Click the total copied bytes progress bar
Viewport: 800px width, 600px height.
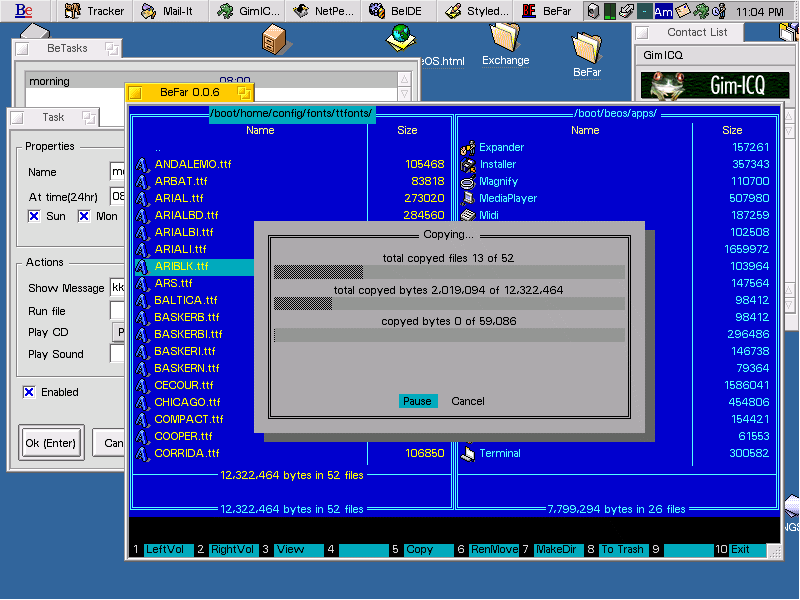pos(449,304)
